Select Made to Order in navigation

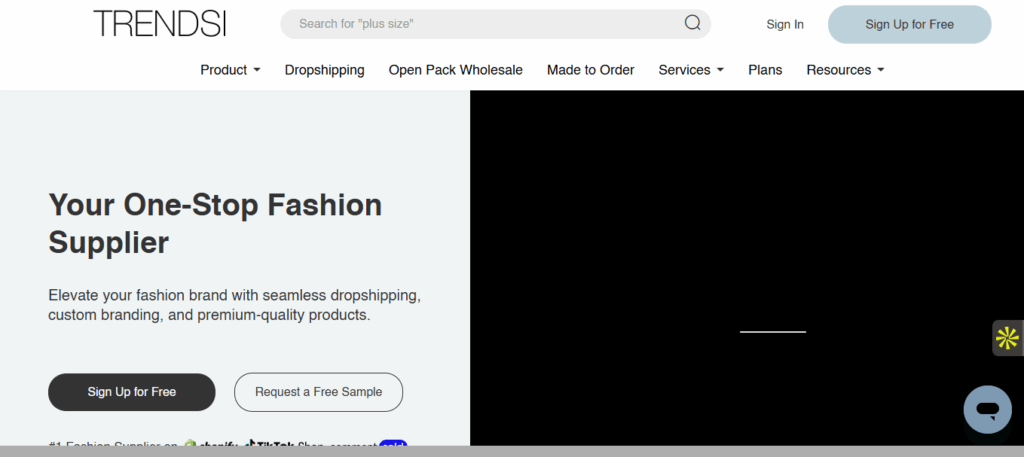click(x=590, y=70)
